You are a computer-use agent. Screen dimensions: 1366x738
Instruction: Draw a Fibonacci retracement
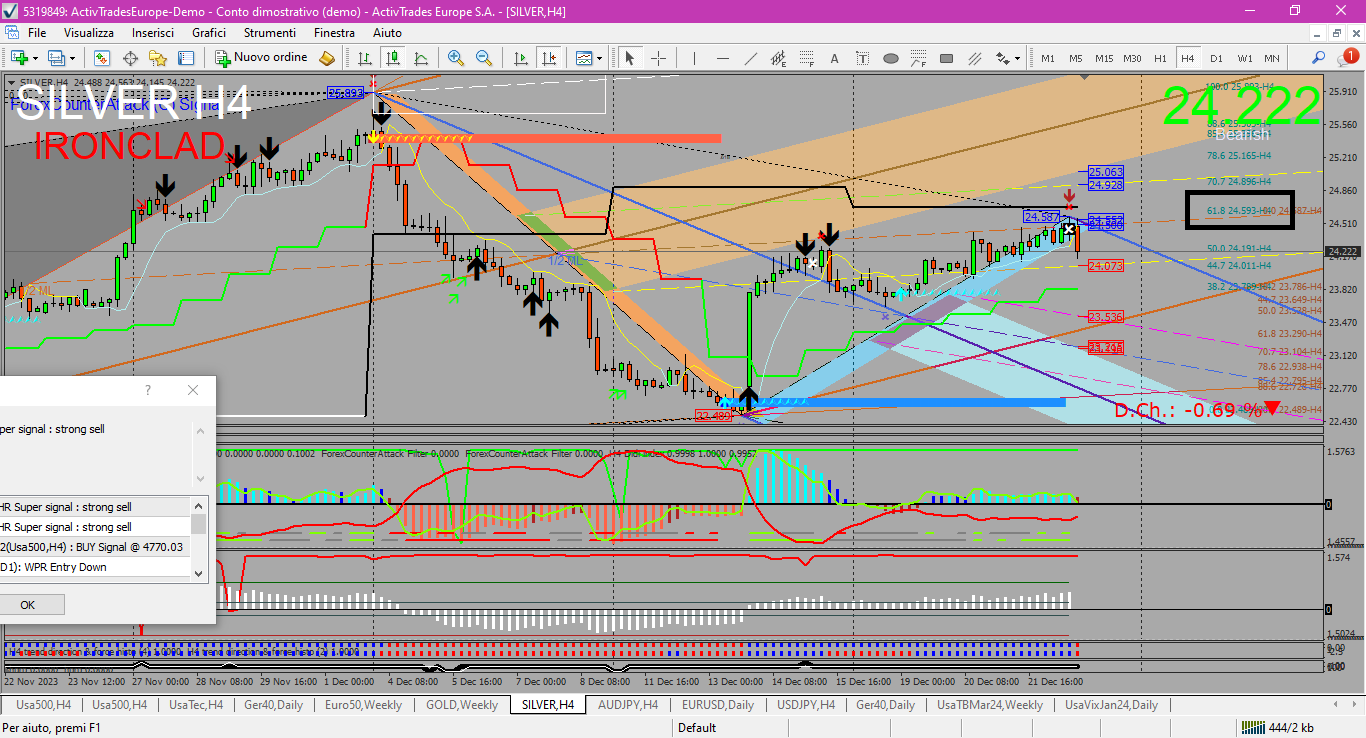pyautogui.click(x=807, y=58)
